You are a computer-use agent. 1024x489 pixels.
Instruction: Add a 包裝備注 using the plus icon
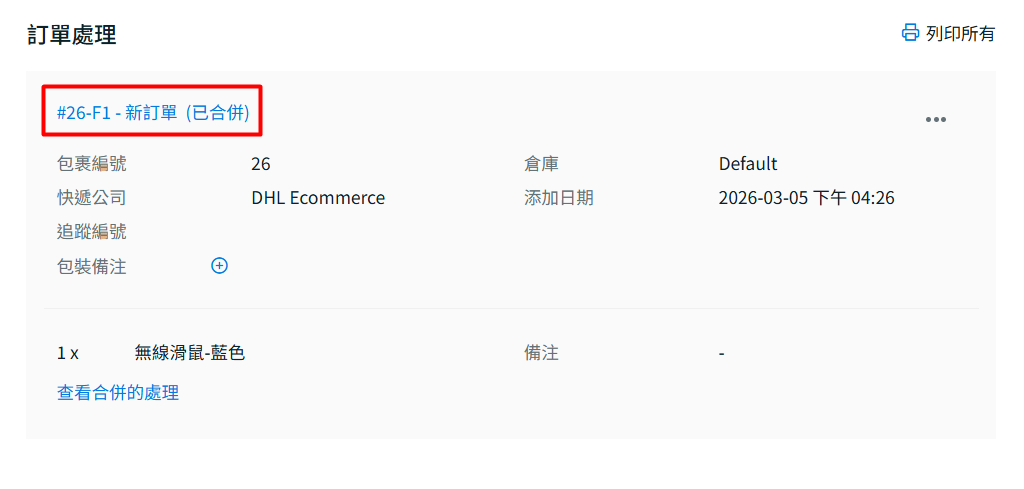220,266
